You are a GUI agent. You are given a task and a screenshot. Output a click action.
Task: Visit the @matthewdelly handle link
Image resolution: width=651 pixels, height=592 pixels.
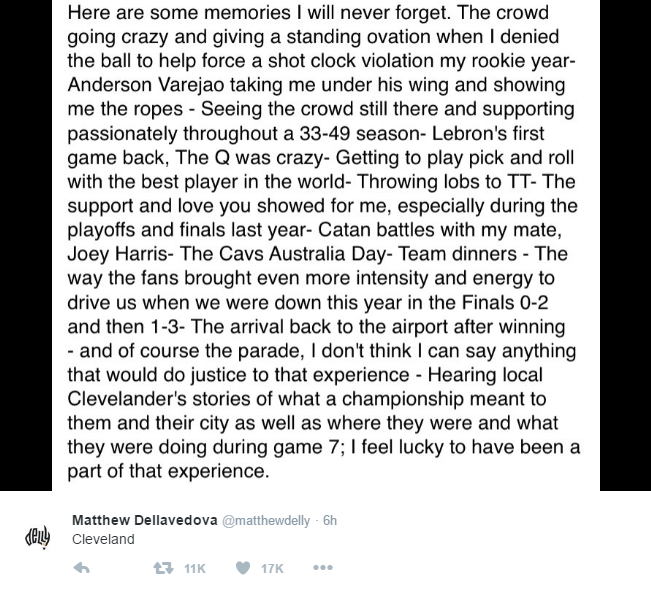click(x=267, y=521)
